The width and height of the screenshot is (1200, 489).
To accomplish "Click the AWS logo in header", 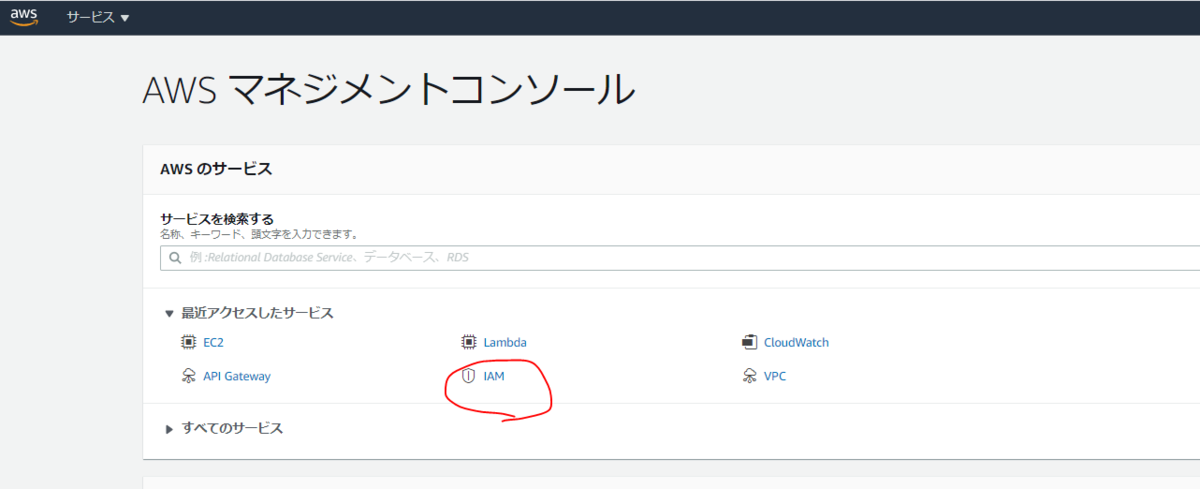I will pyautogui.click(x=24, y=18).
